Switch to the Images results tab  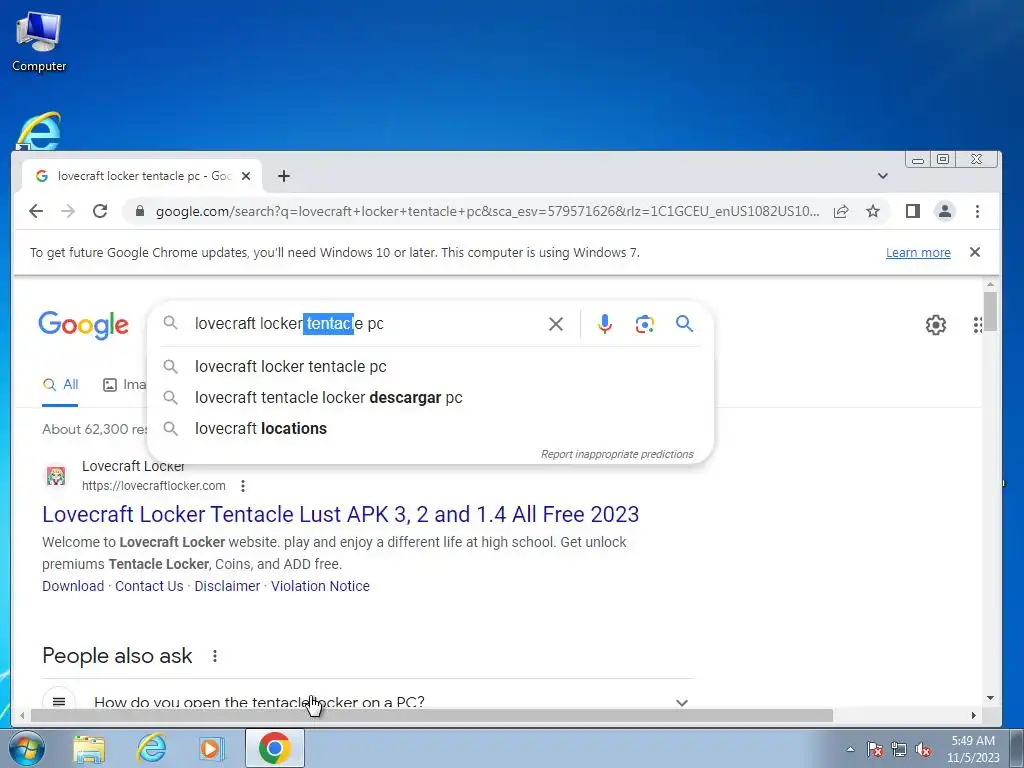124,385
